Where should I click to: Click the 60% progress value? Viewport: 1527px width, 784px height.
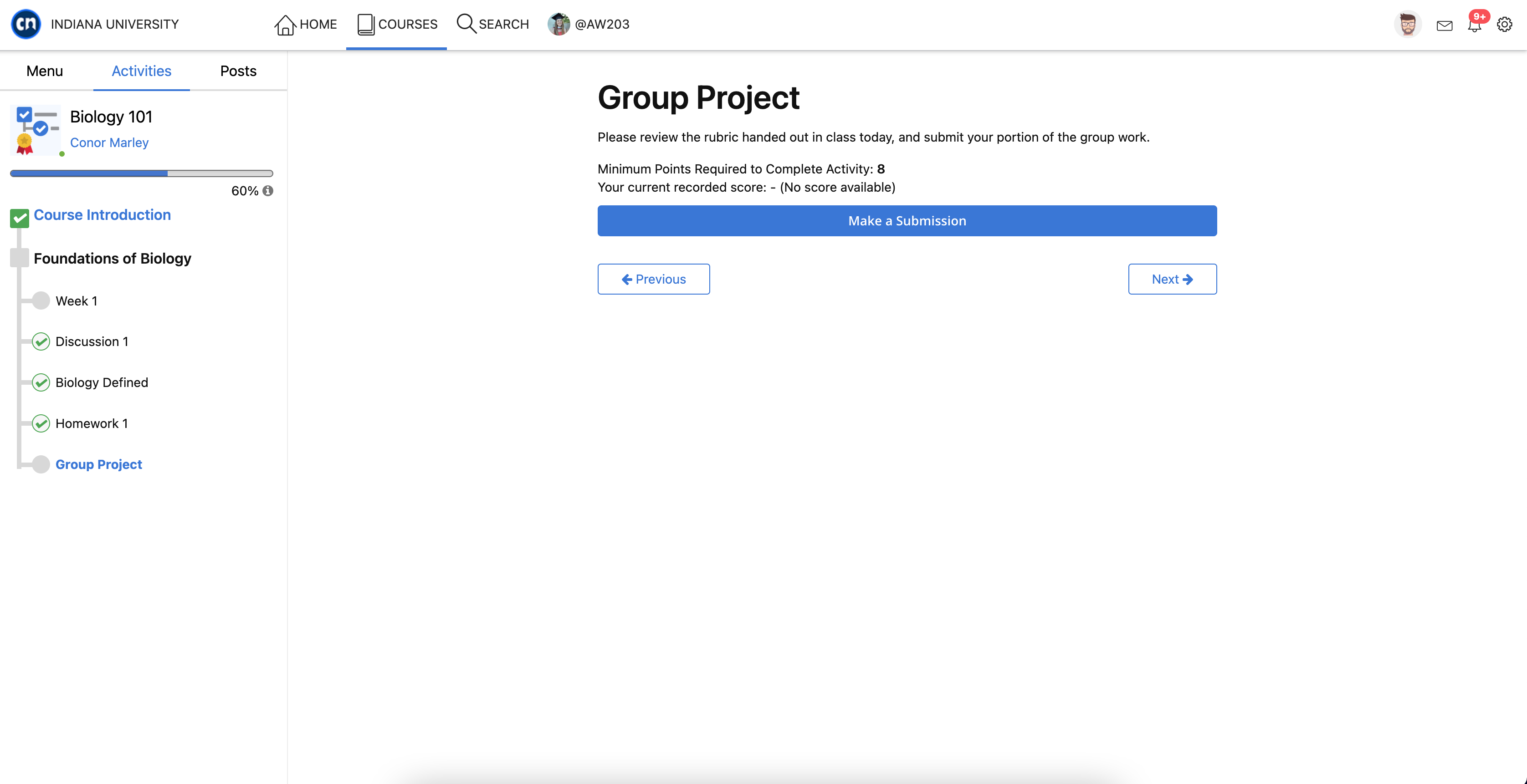[x=245, y=191]
